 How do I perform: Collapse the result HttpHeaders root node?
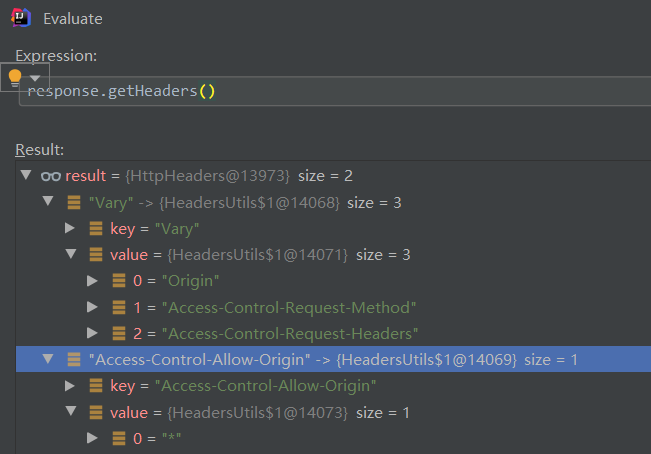25,176
